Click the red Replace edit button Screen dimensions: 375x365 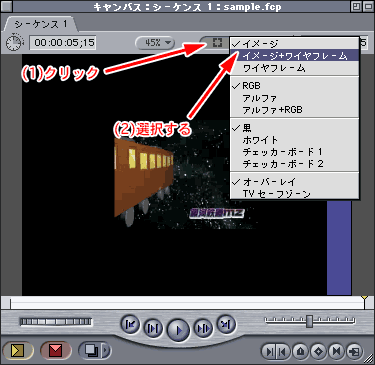tap(55, 350)
